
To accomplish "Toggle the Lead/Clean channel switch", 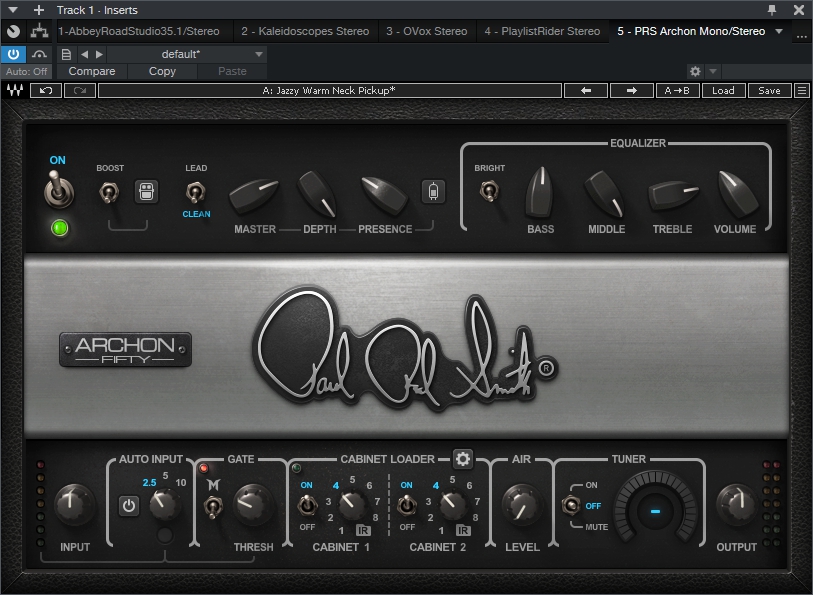I will click(x=196, y=191).
